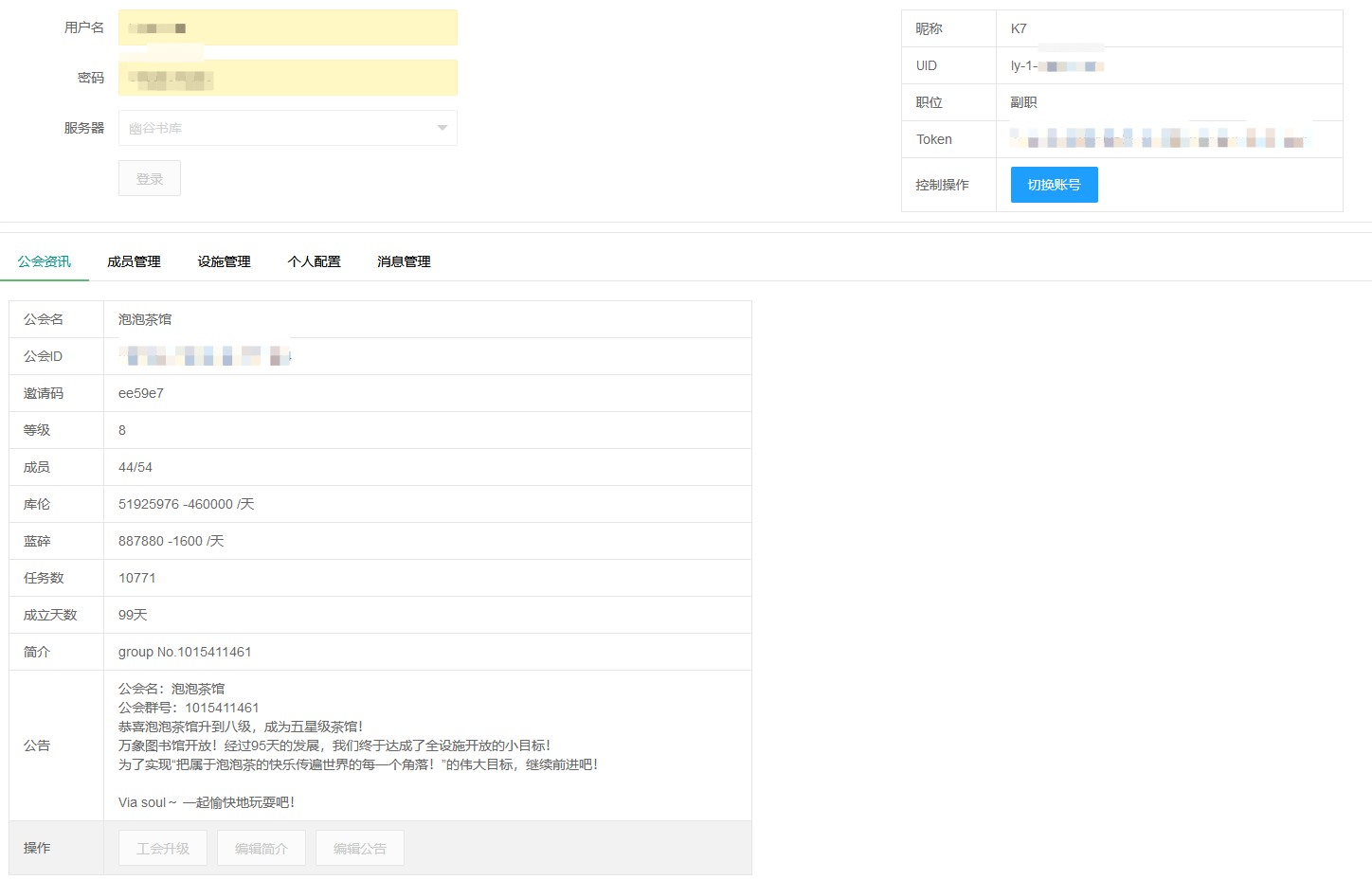
Task: Click the 蓝碎 value 887880 -1600 /天
Action: pos(171,541)
